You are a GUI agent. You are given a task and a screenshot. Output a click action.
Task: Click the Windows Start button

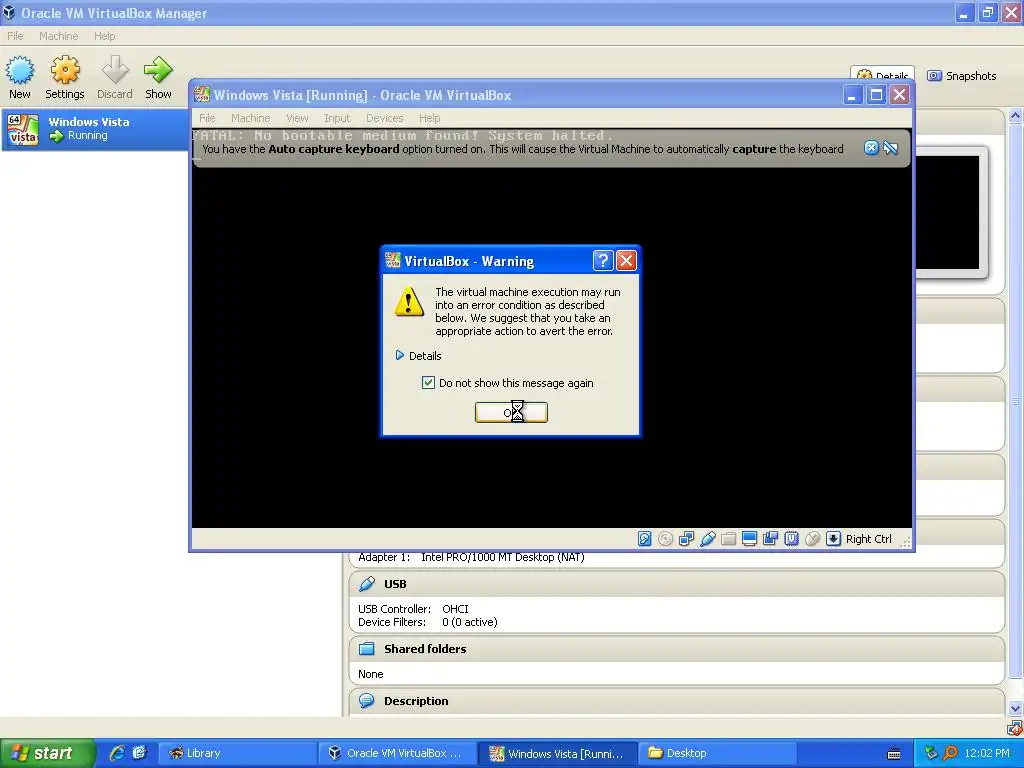pyautogui.click(x=48, y=753)
